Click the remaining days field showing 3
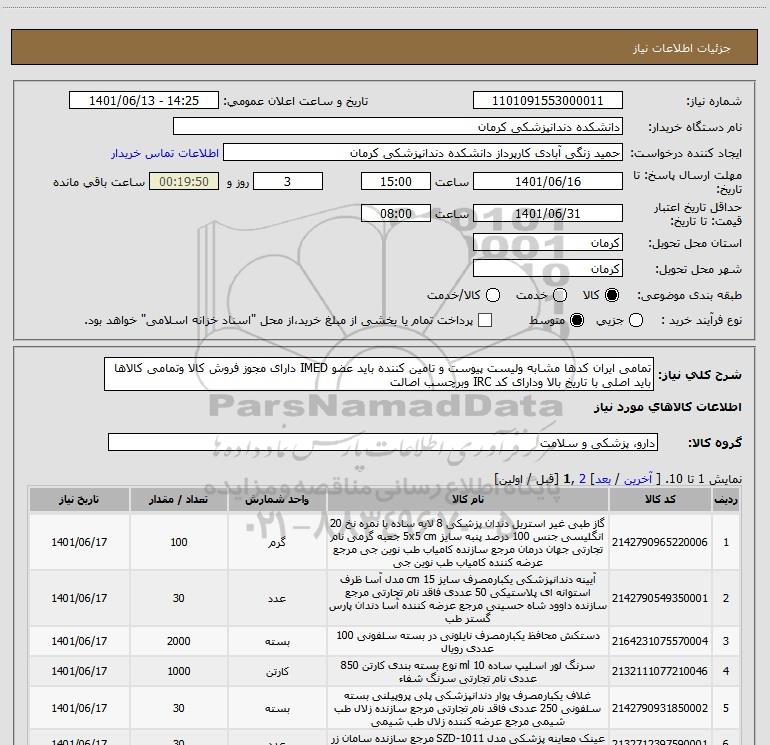Image resolution: width=770 pixels, height=745 pixels. tap(288, 182)
